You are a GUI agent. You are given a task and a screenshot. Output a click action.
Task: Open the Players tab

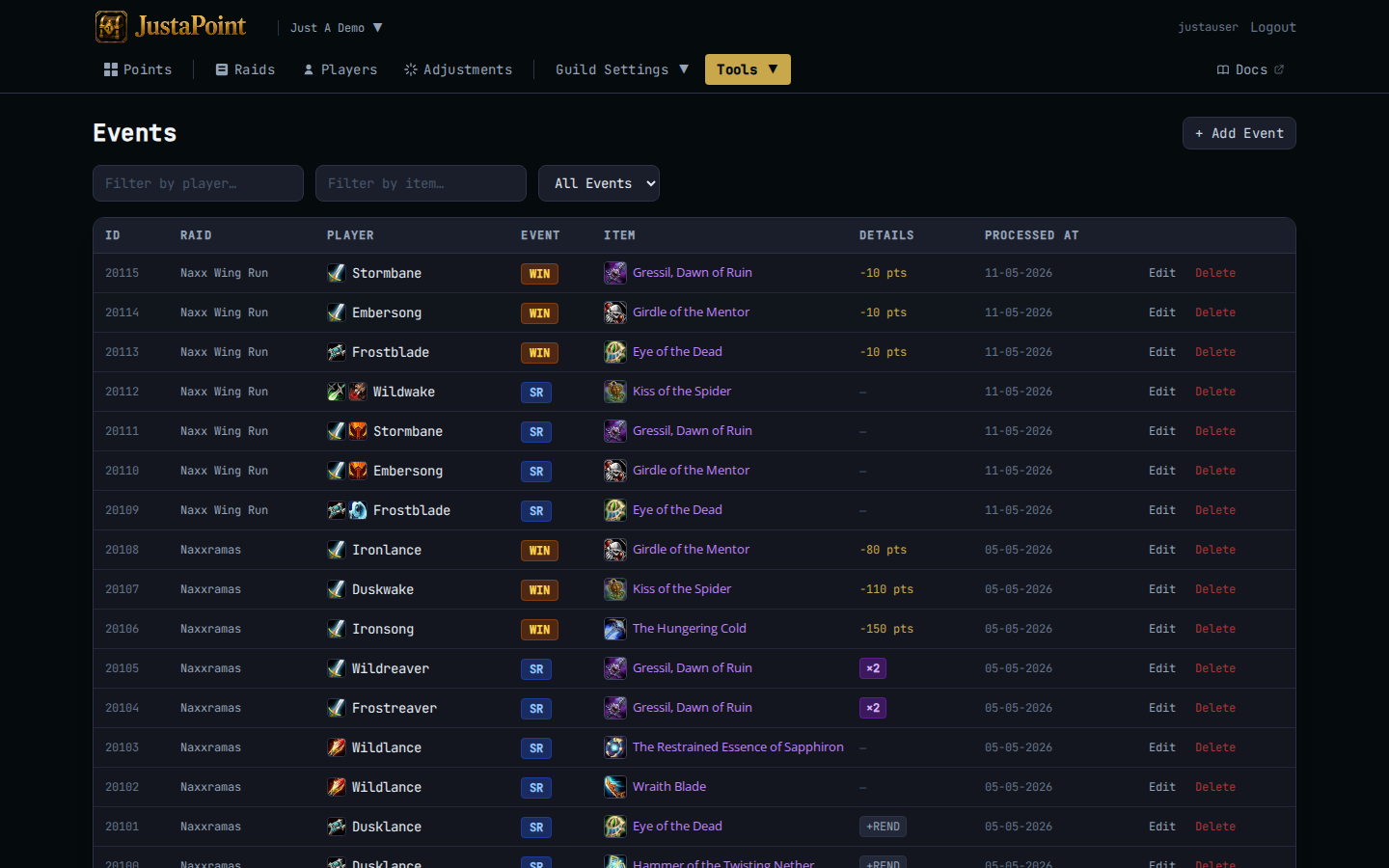coord(340,69)
